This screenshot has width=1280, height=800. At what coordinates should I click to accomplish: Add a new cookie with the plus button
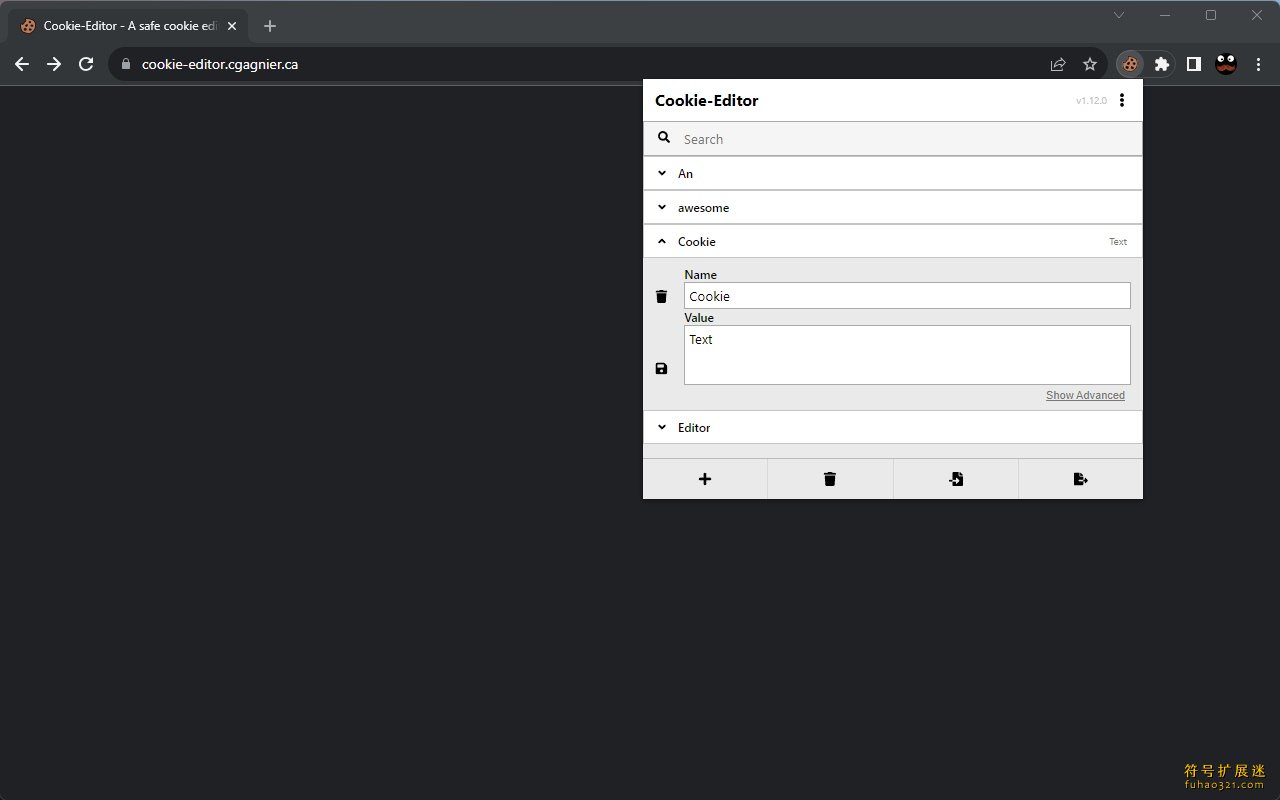[705, 479]
